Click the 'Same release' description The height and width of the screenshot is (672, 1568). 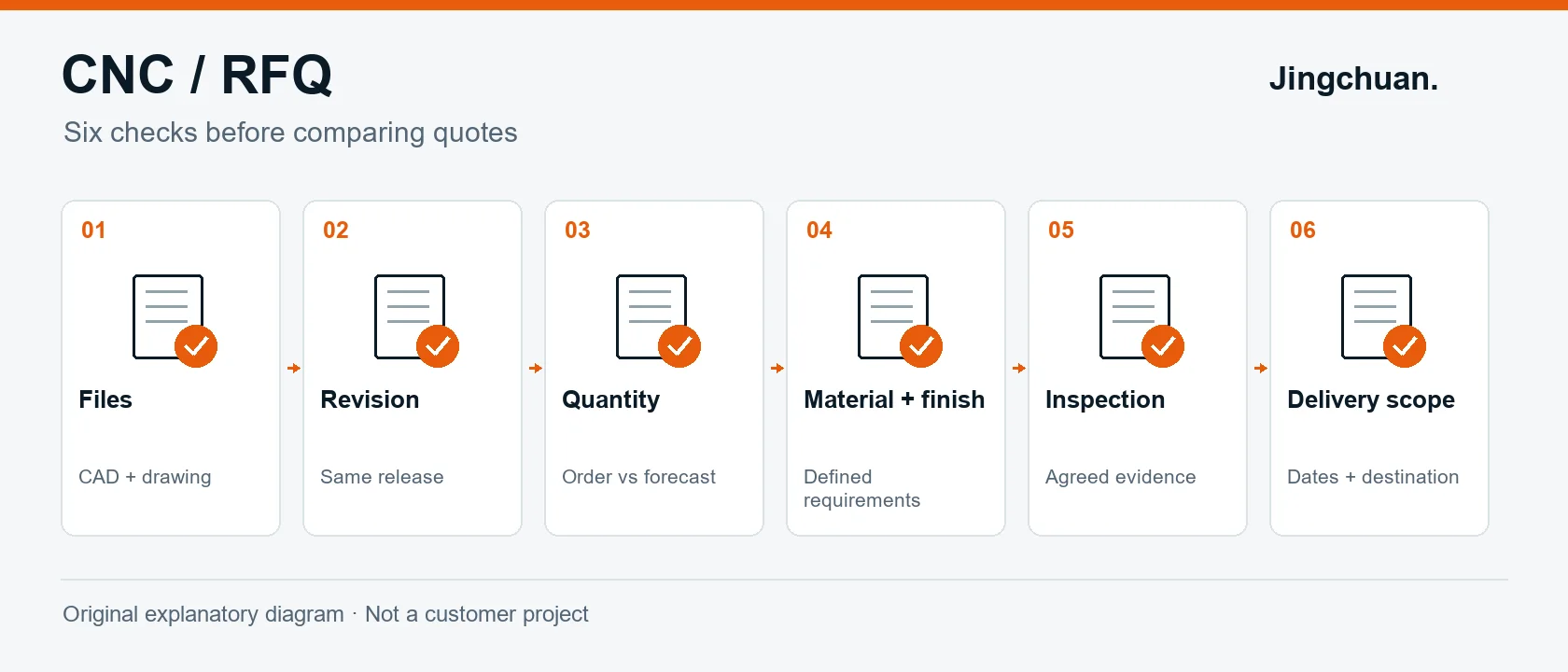point(382,477)
